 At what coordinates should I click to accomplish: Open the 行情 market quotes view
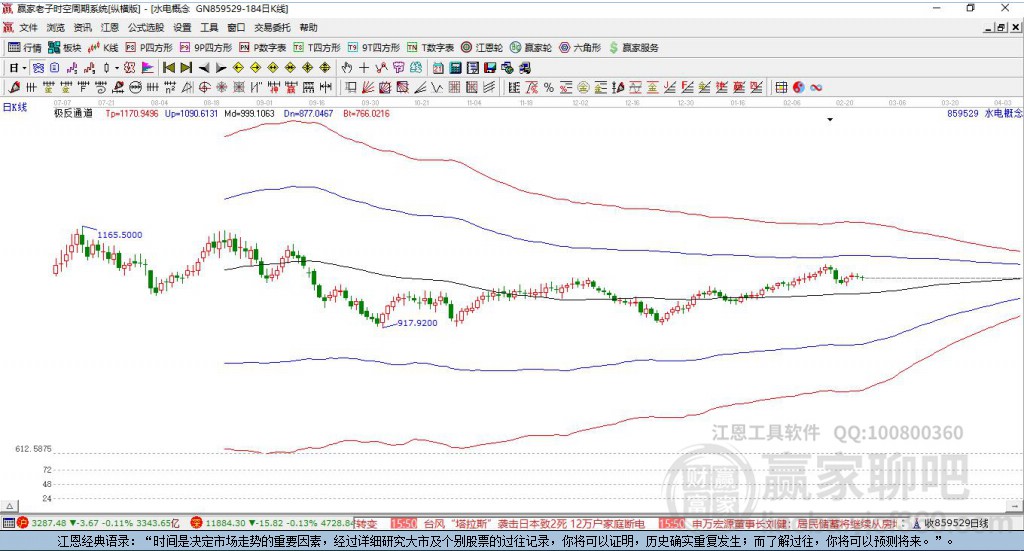pos(25,48)
